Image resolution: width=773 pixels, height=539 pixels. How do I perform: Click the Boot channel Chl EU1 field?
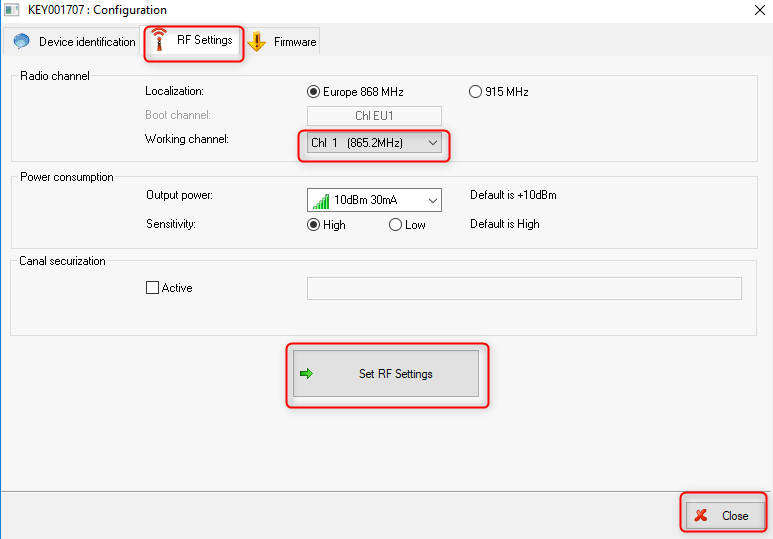(374, 116)
